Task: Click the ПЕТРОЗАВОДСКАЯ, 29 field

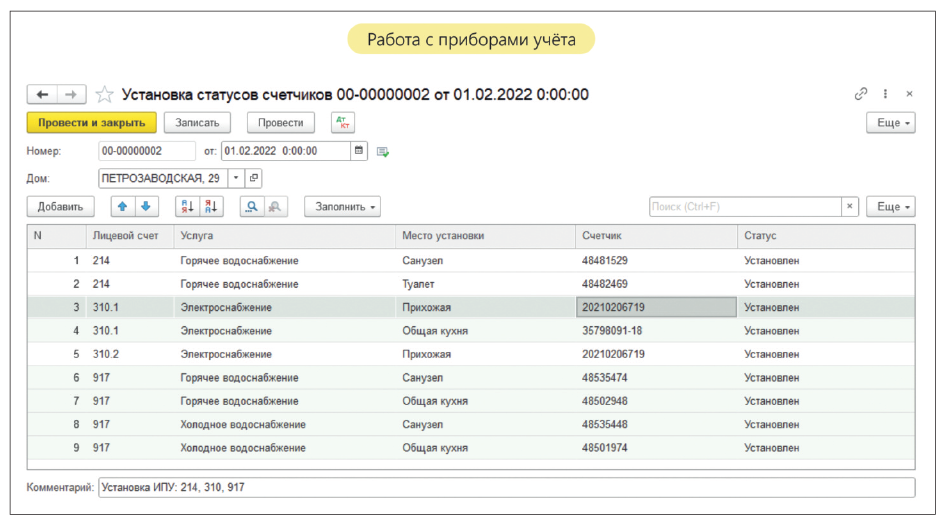Action: coord(163,178)
